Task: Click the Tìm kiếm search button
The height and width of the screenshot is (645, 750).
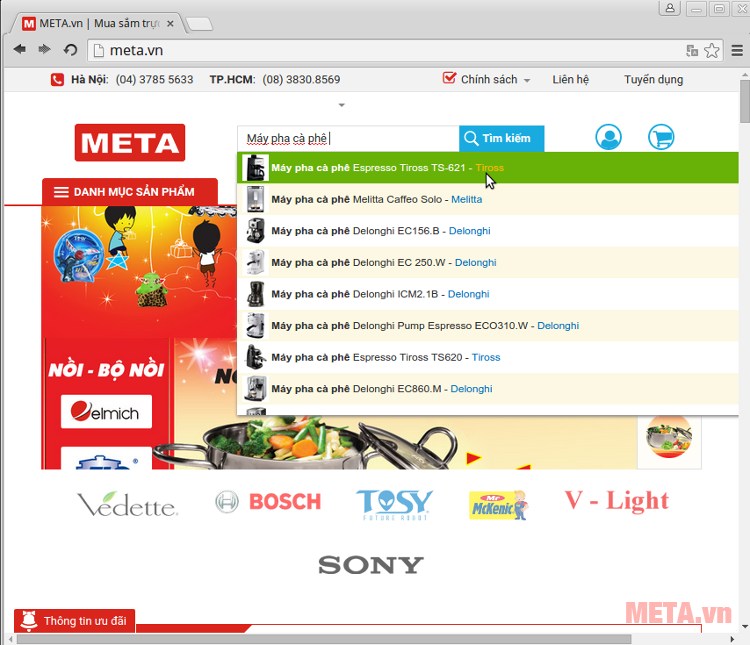Action: click(x=501, y=138)
